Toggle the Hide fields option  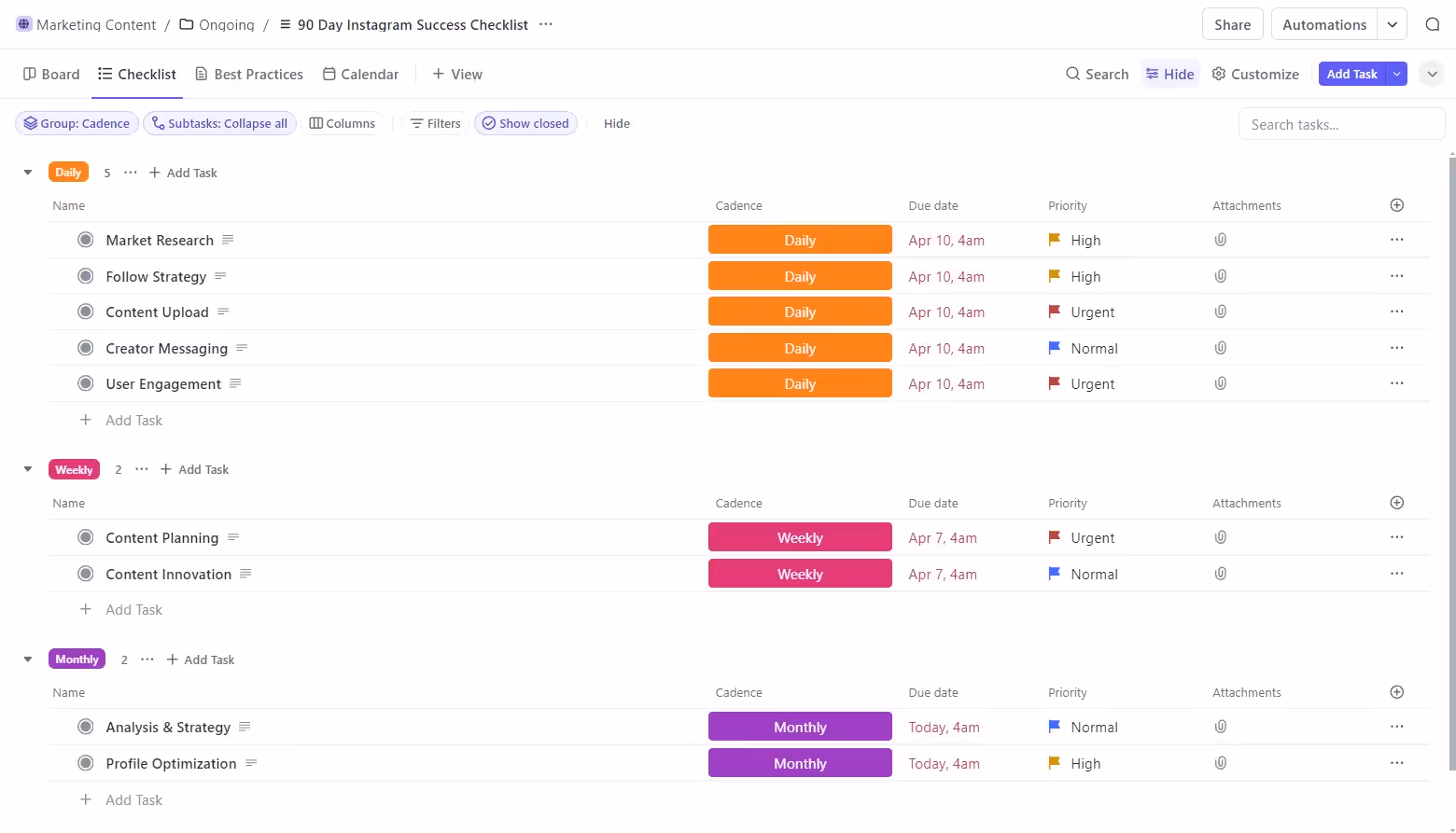coord(616,123)
